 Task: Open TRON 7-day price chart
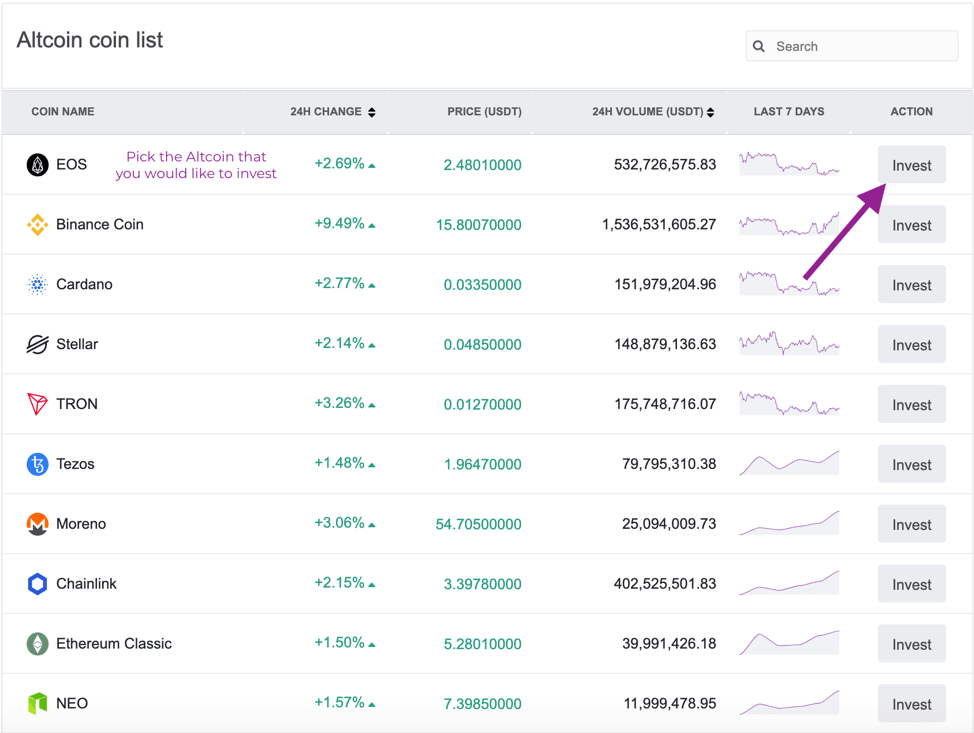(x=789, y=403)
